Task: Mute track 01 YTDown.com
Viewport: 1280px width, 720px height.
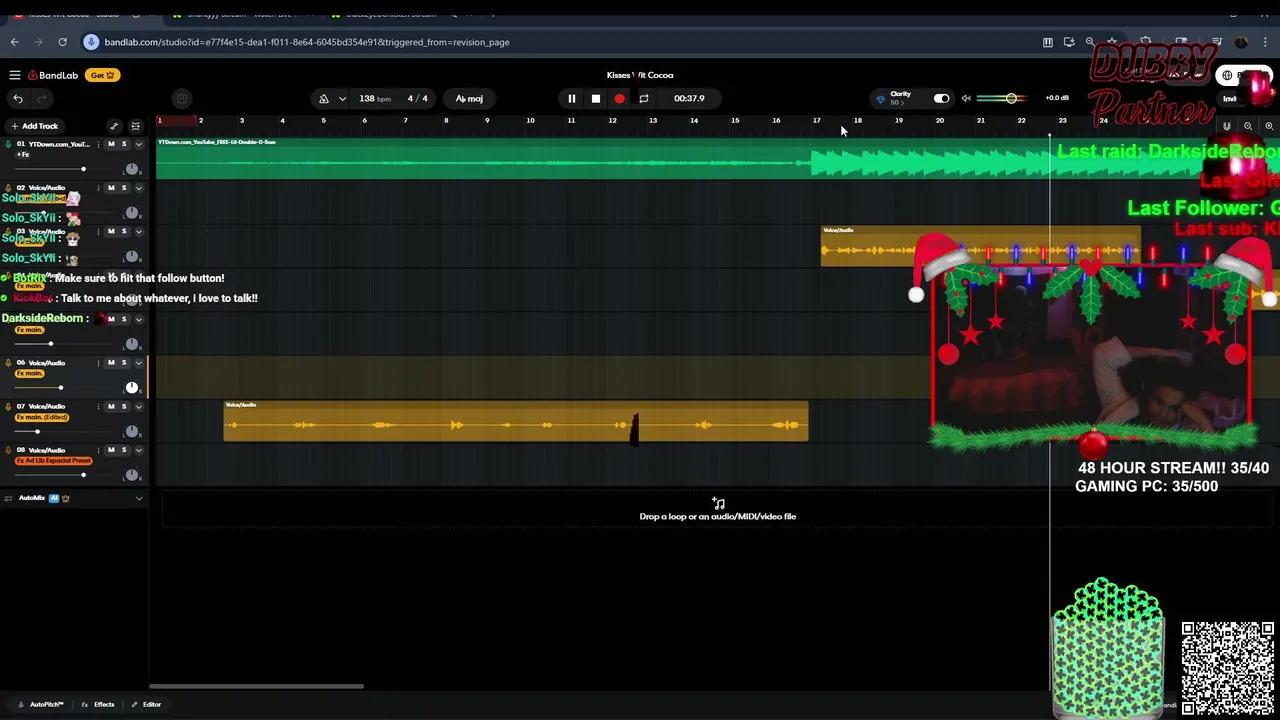Action: coord(111,144)
